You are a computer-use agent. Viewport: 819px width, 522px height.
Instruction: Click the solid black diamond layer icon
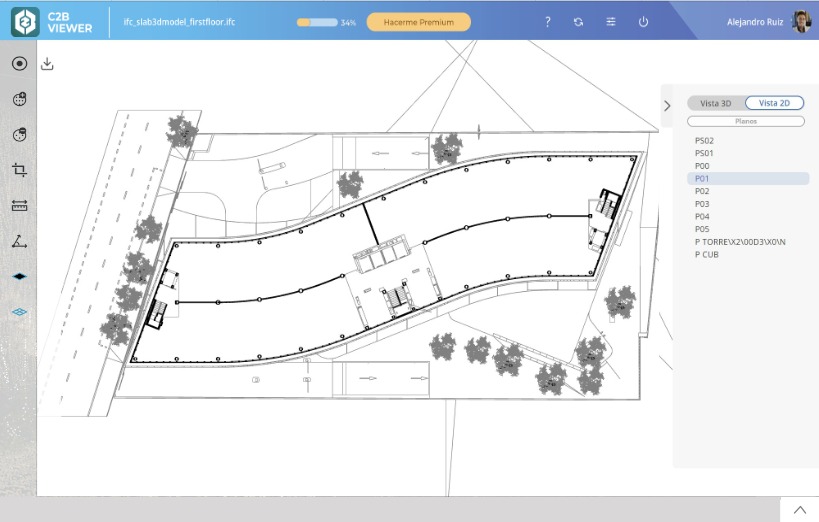[19, 276]
